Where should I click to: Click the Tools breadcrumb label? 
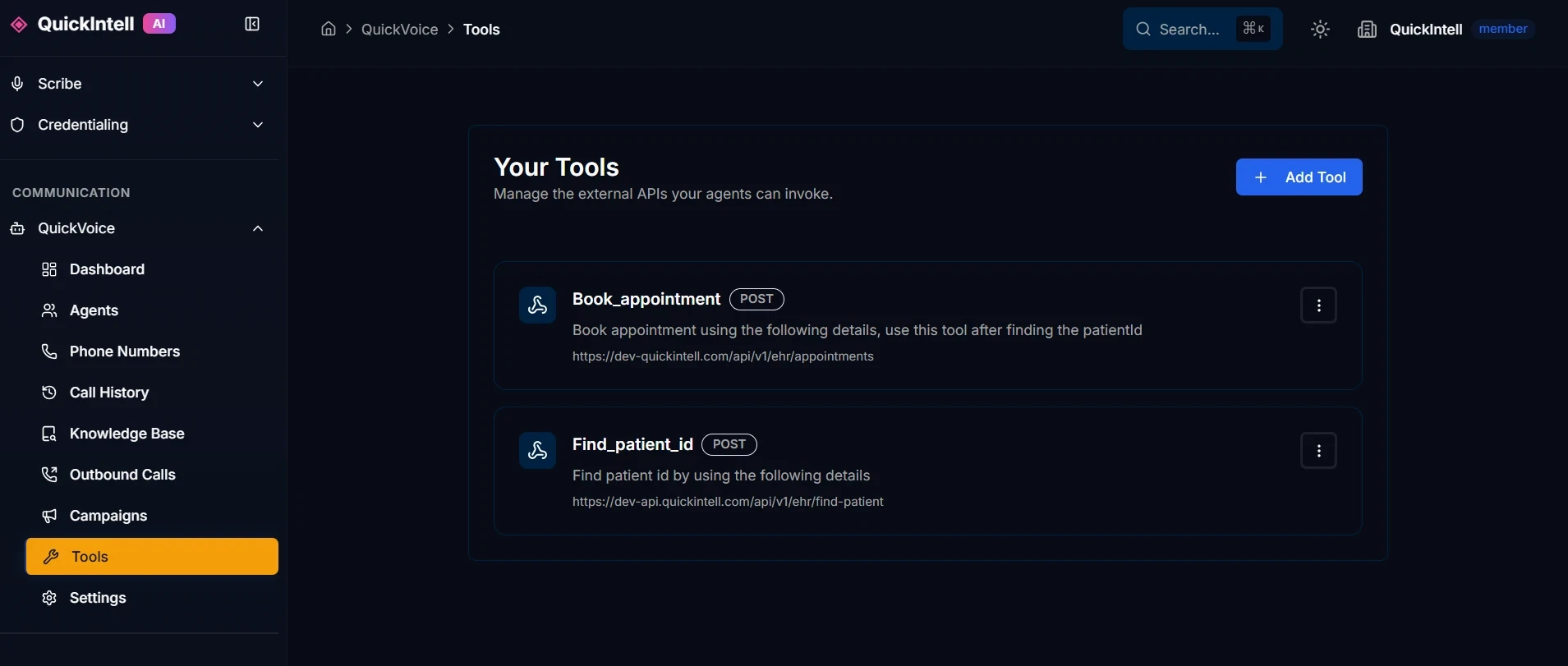point(481,30)
